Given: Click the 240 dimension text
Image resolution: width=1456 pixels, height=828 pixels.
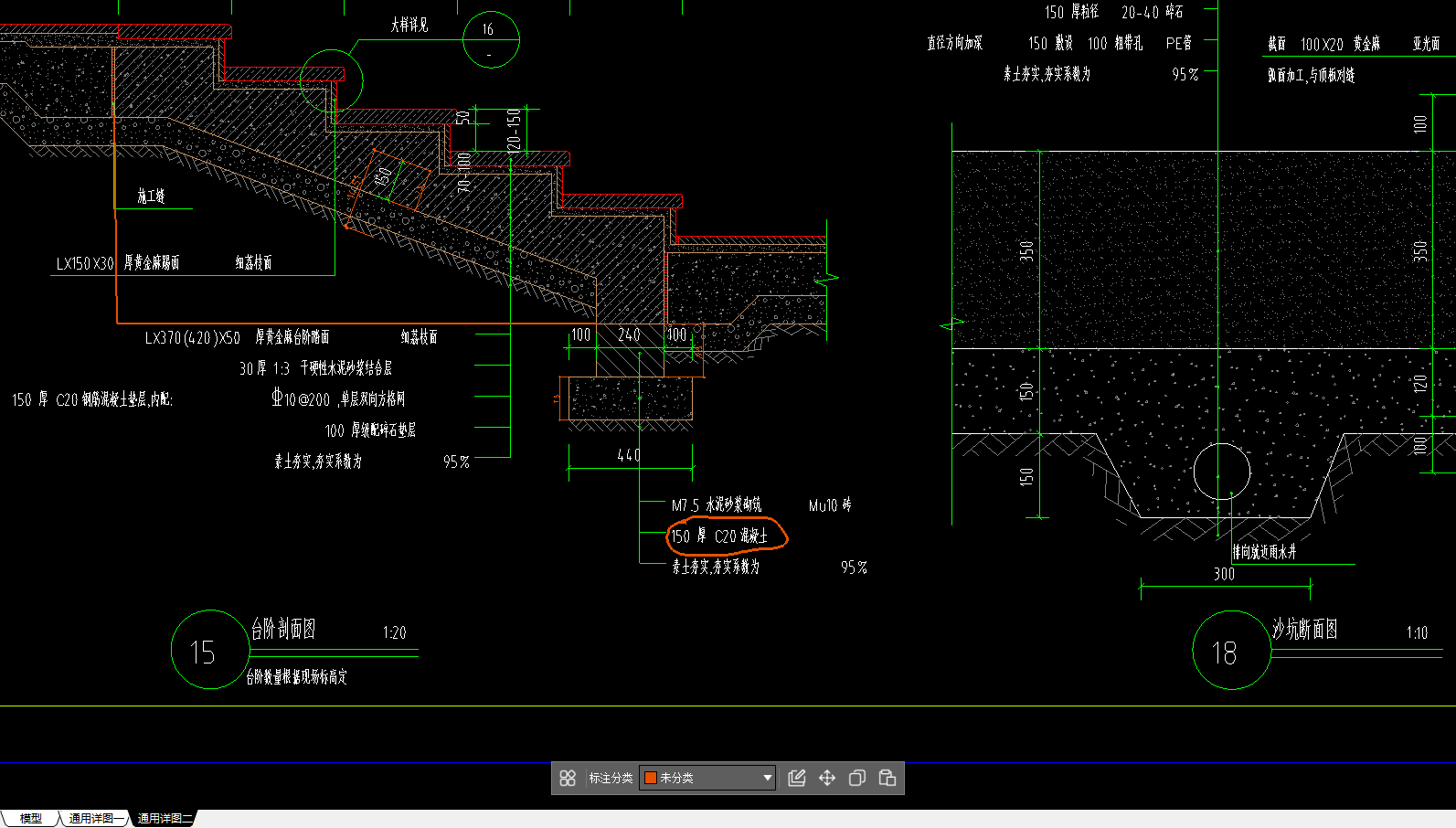Looking at the screenshot, I should 629,335.
